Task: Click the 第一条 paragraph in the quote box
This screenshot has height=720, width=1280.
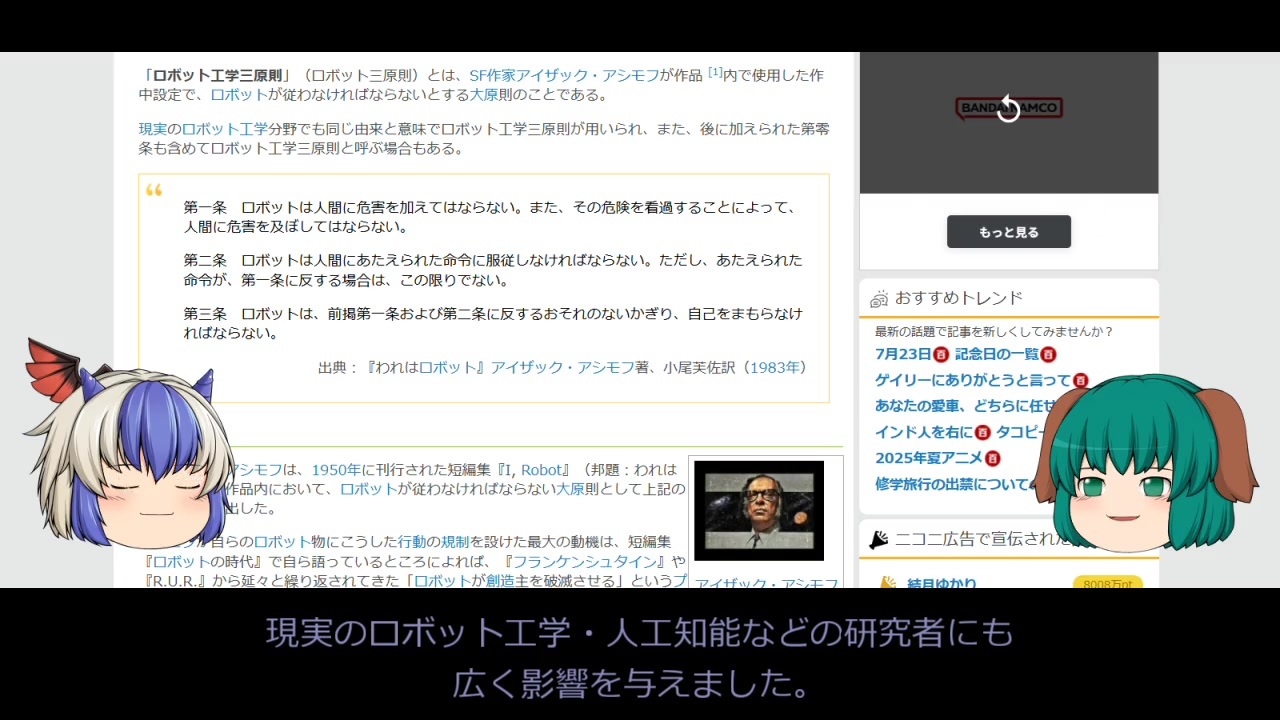Action: click(490, 217)
